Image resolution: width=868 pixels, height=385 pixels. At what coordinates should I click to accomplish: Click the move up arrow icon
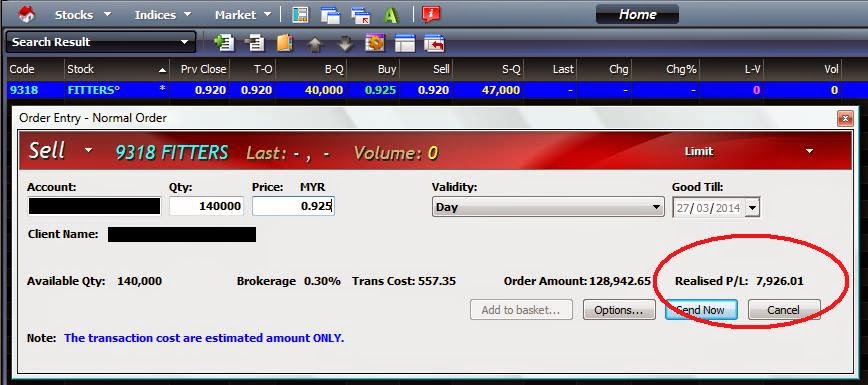[x=315, y=44]
